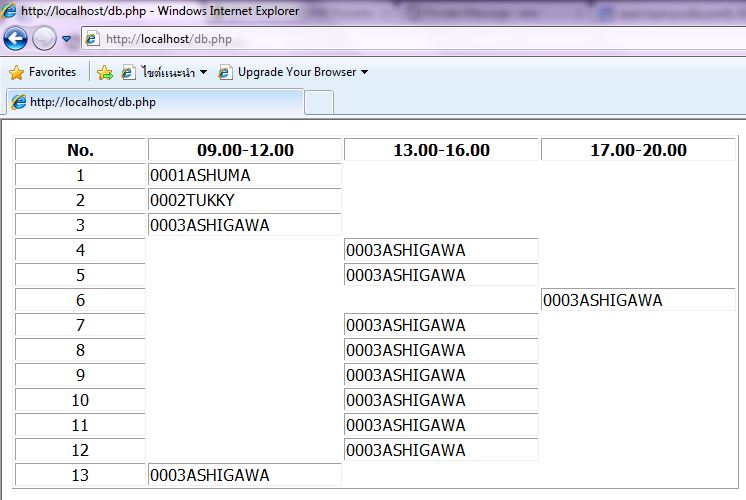Click the IE icon on the page tab
746x500 pixels.
(19, 102)
